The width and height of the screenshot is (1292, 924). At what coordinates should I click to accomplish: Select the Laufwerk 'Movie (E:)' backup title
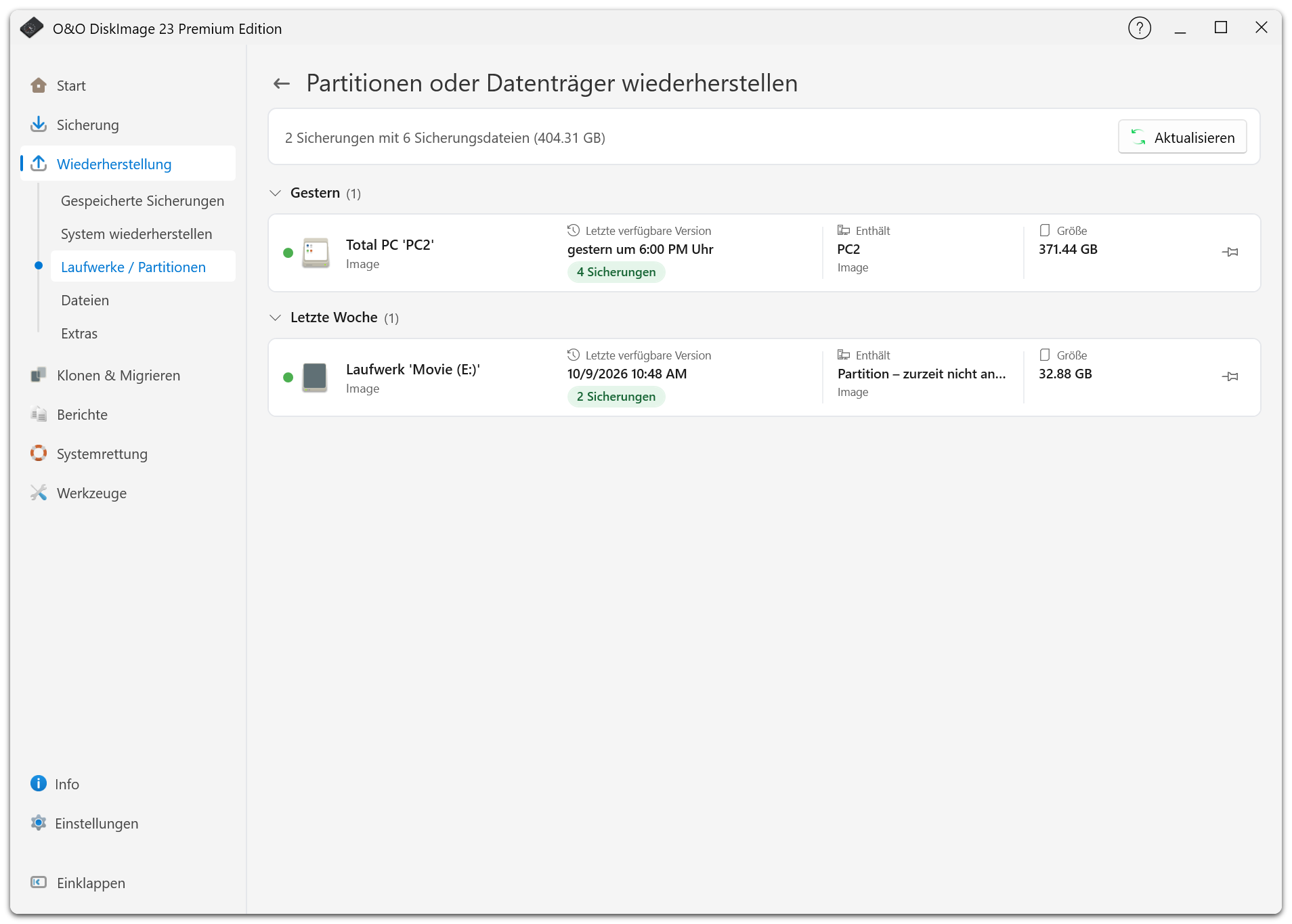(x=413, y=370)
